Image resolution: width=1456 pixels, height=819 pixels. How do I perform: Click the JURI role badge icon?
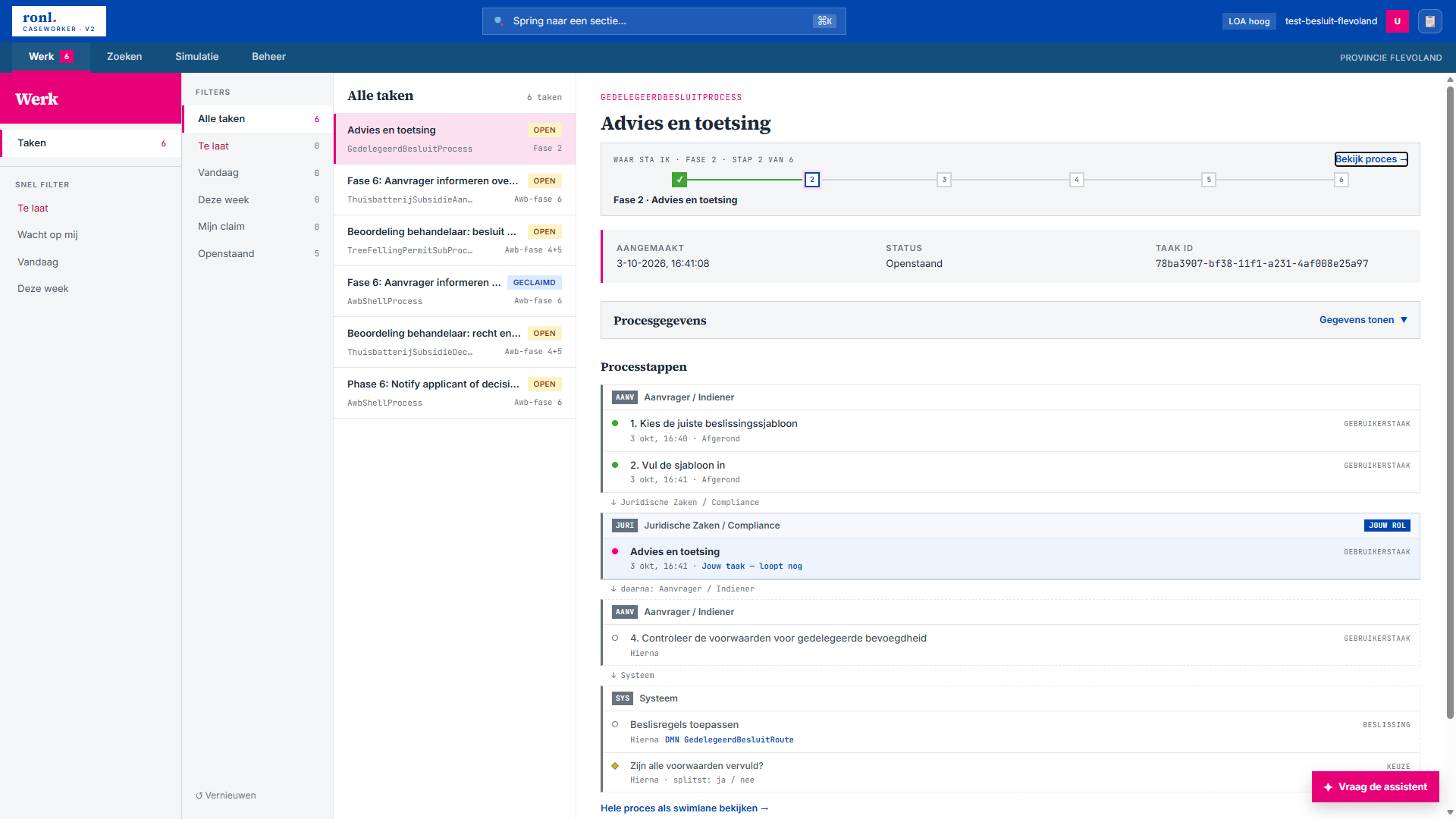pos(625,526)
